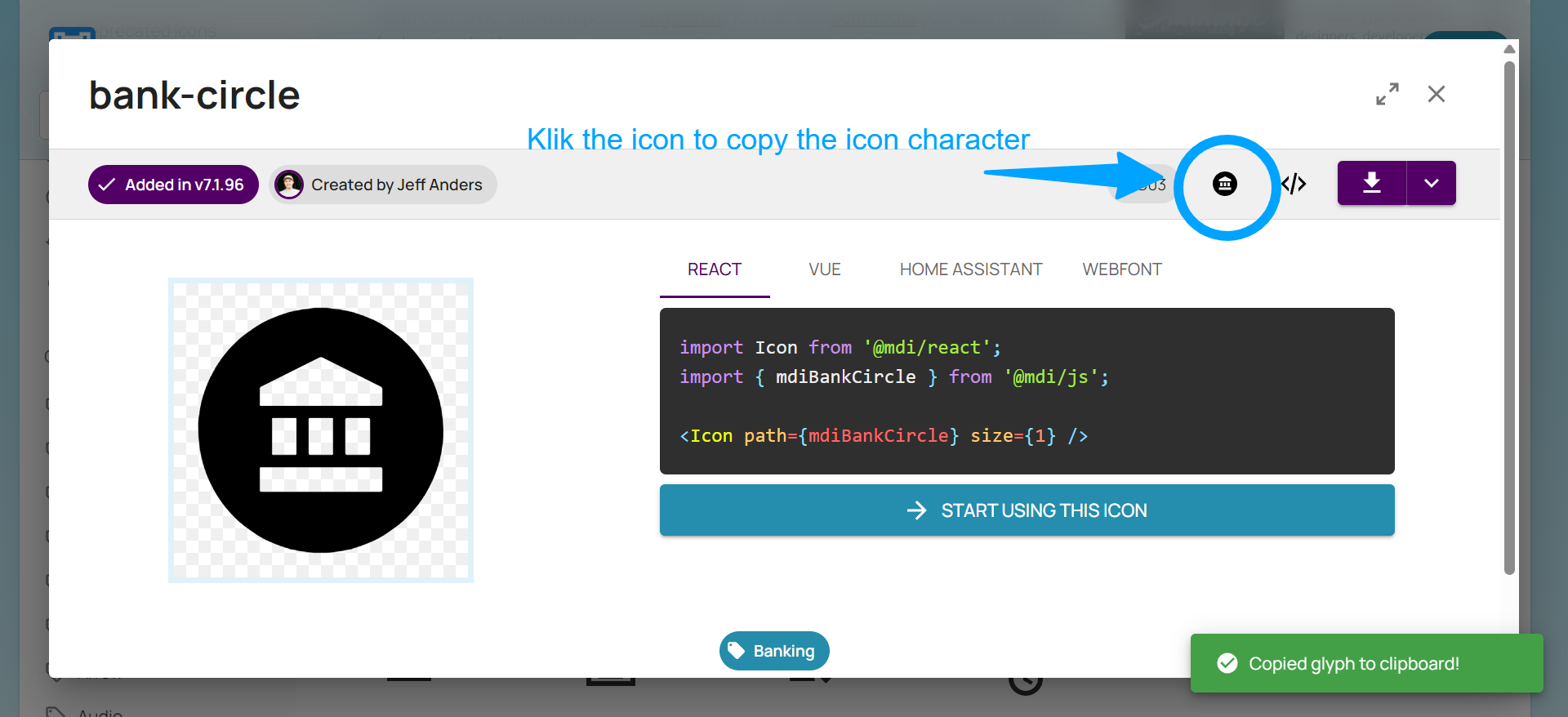Copy the bank-circle glyph character icon
This screenshot has height=717, width=1568.
click(x=1224, y=185)
